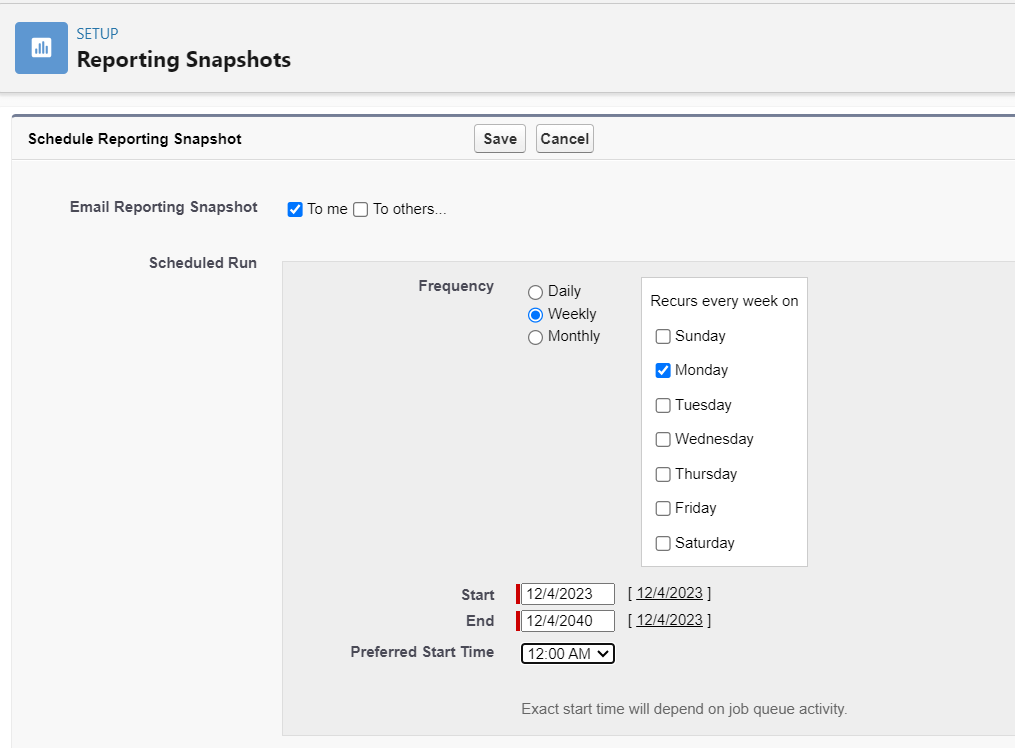Enable the 'To others...' checkbox
The height and width of the screenshot is (748, 1015).
pyautogui.click(x=361, y=209)
